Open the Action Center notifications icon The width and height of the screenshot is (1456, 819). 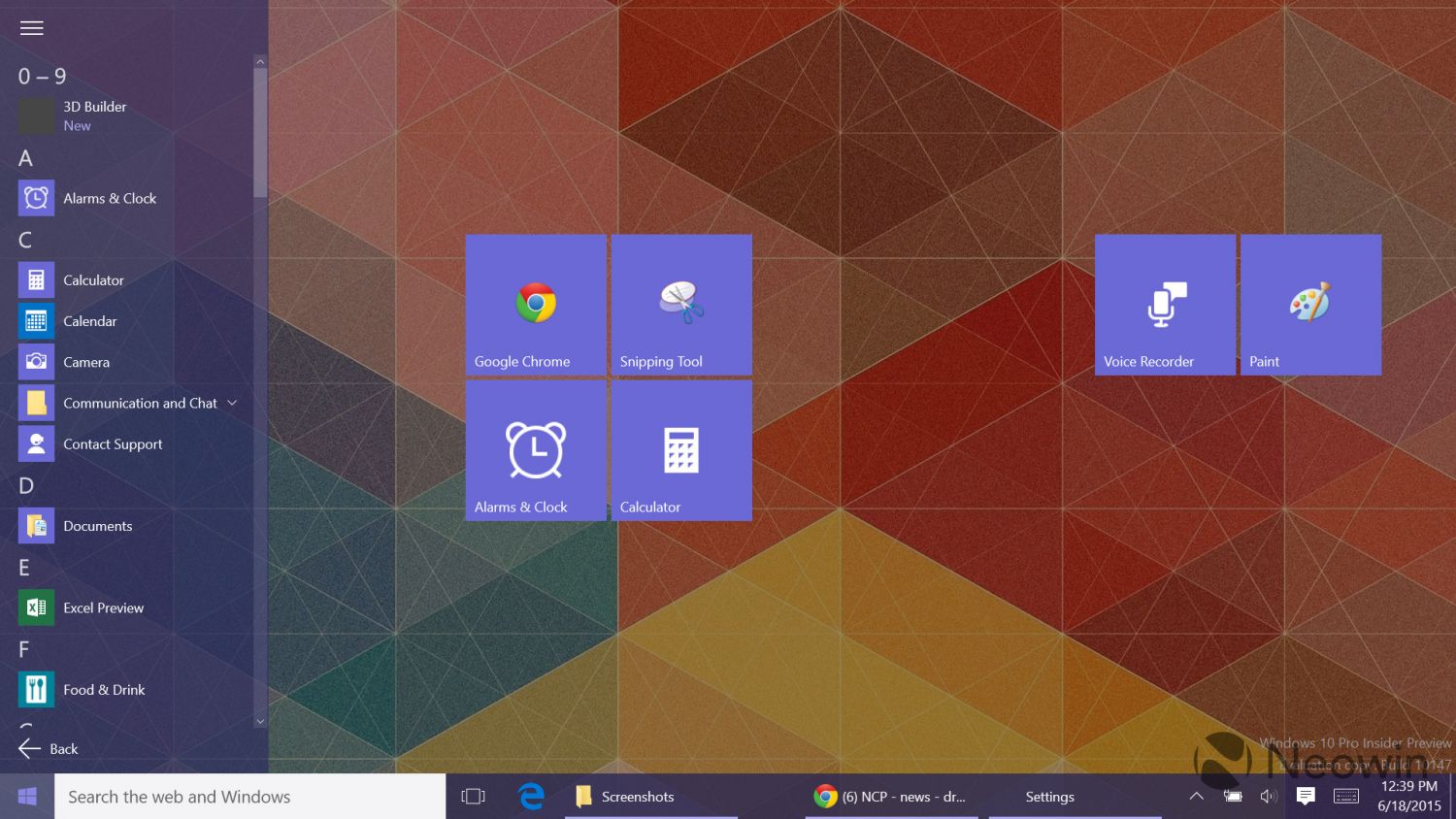click(x=1306, y=796)
